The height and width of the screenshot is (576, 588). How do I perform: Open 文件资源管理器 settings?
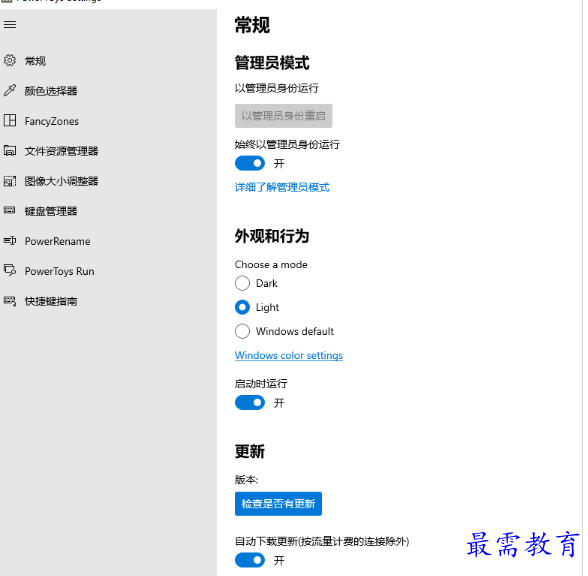[x=108, y=151]
